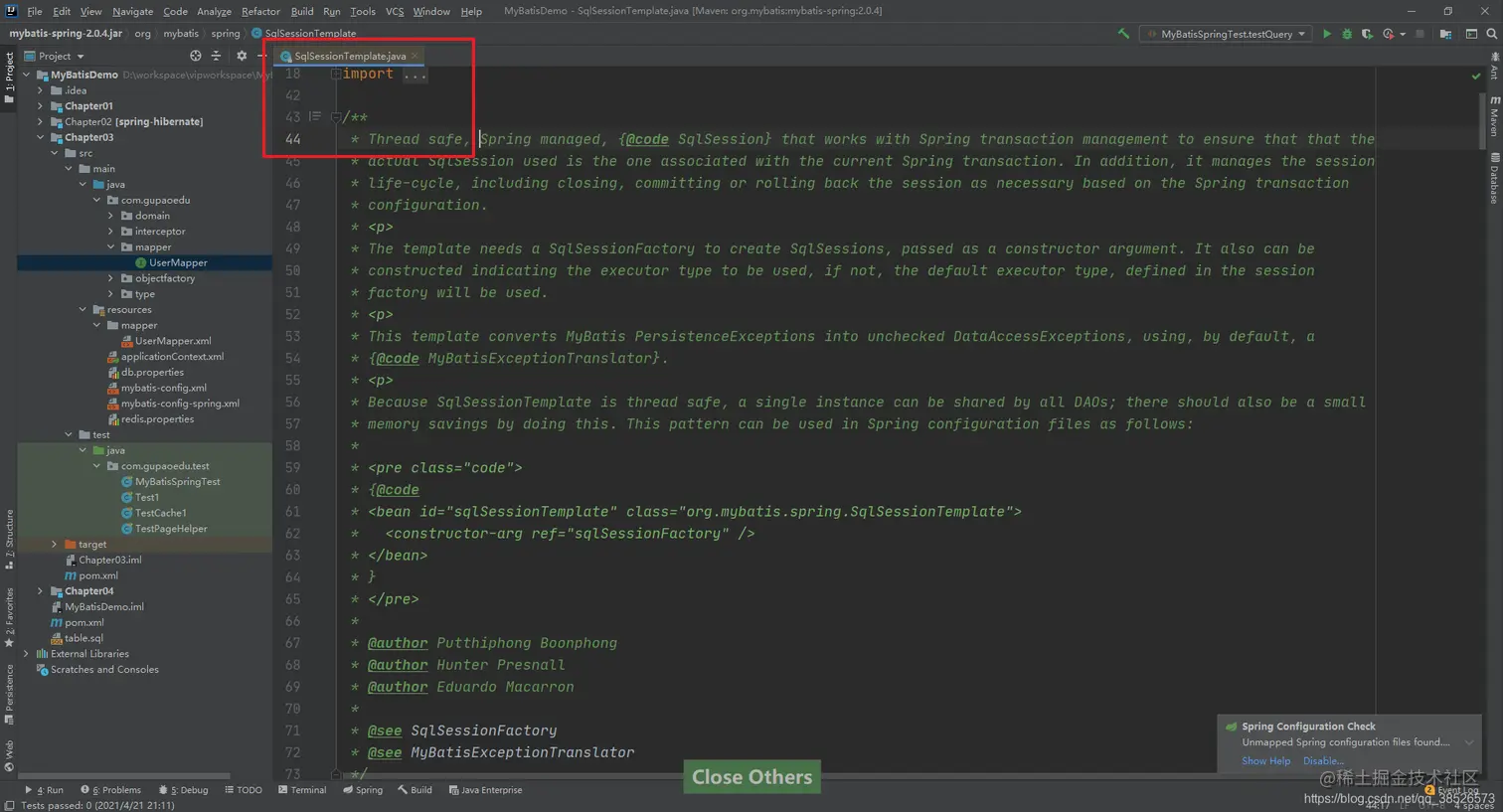Open Project Structure toolbar icon
This screenshot has height=812, width=1503.
click(x=1445, y=34)
